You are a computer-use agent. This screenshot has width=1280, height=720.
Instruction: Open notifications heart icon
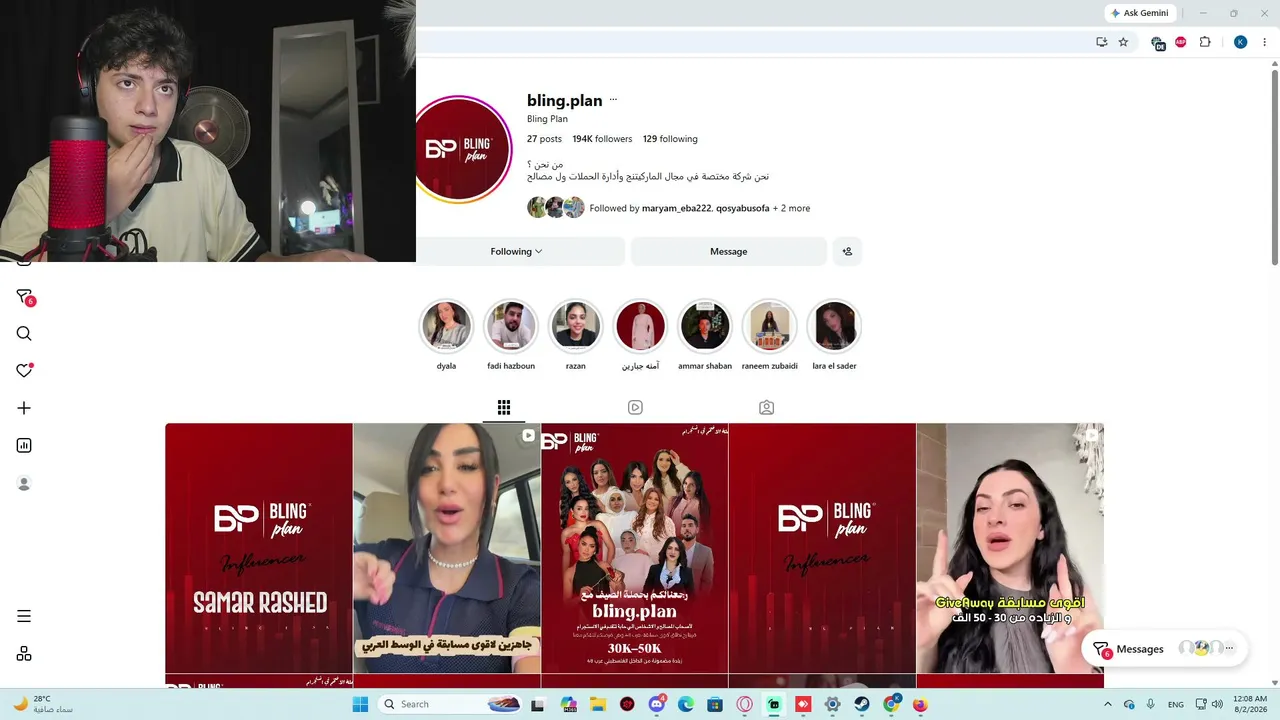click(x=25, y=371)
